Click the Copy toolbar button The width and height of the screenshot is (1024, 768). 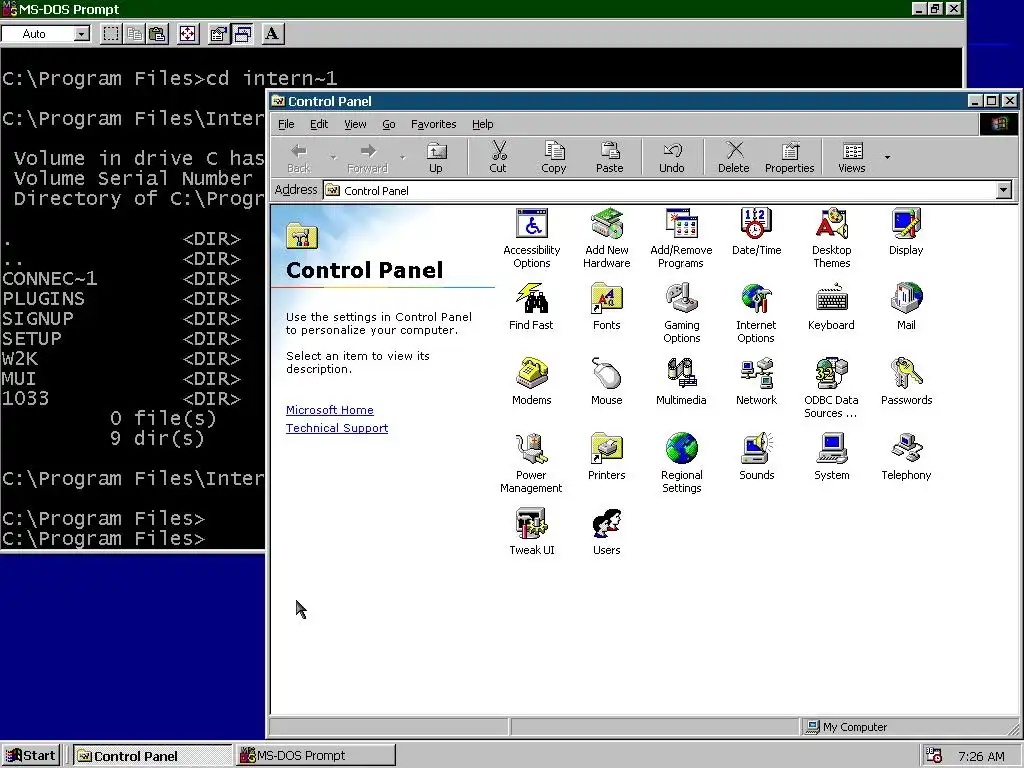(554, 157)
